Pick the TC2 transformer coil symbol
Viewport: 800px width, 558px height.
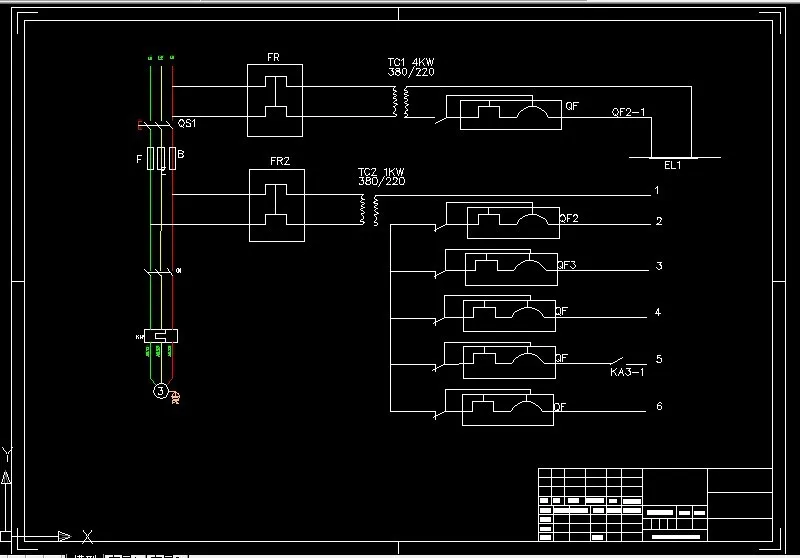point(369,210)
